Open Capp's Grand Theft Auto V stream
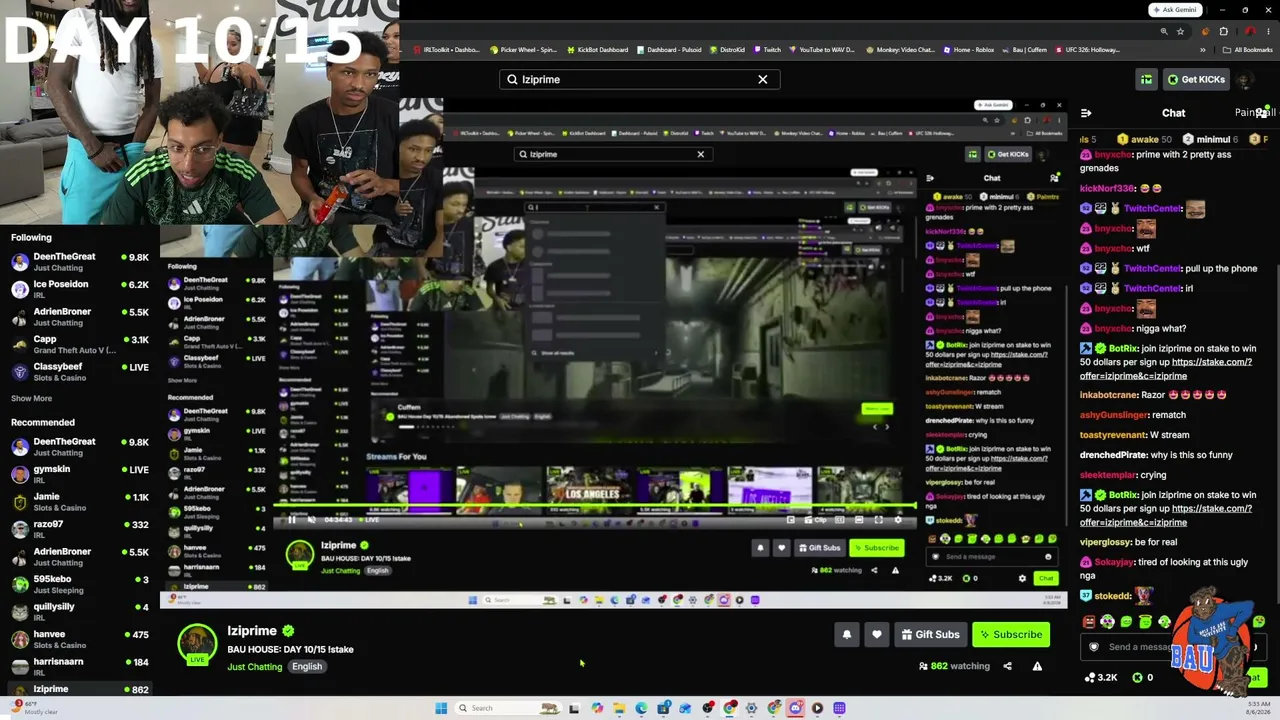 [x=80, y=345]
